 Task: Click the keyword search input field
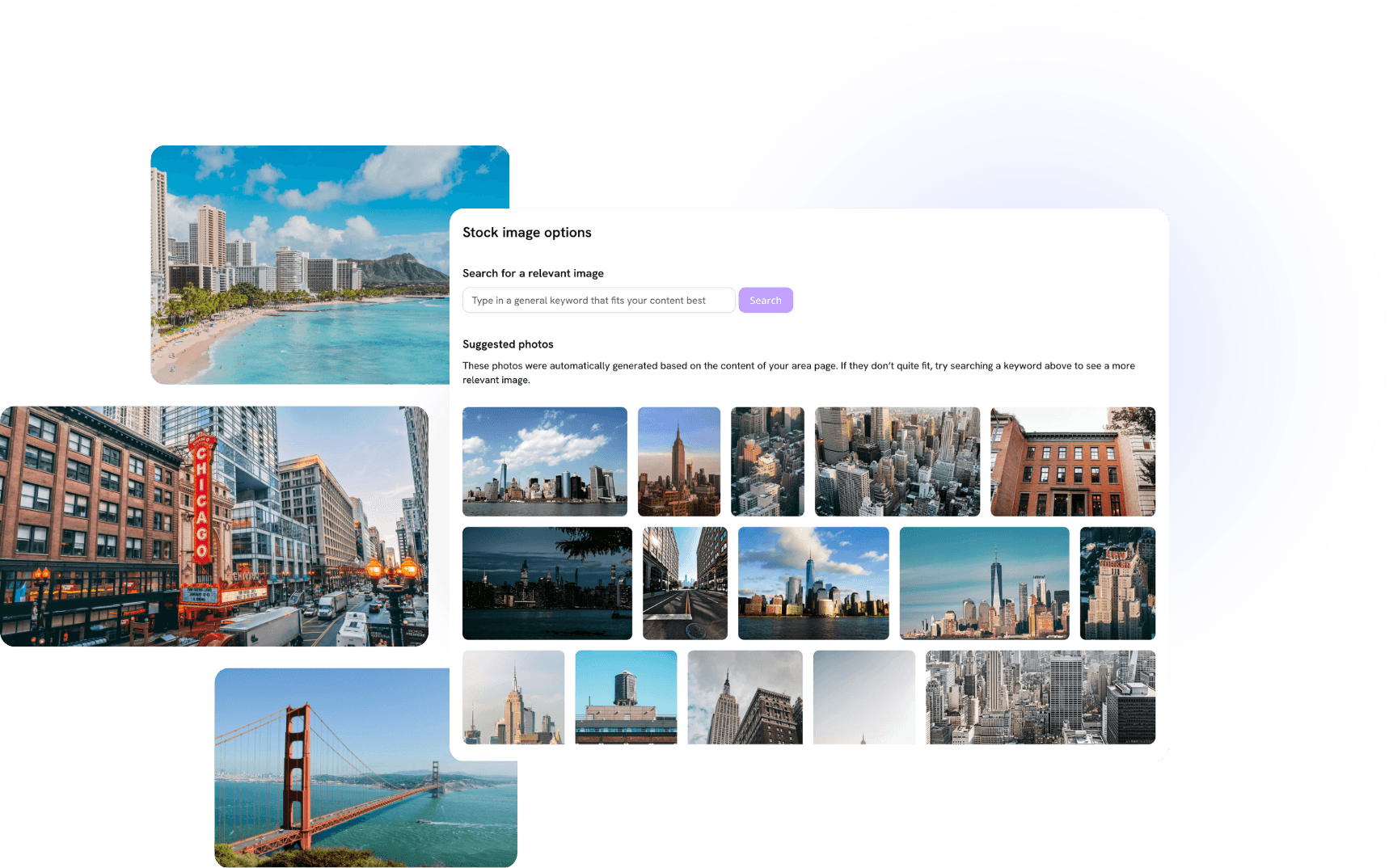[598, 300]
